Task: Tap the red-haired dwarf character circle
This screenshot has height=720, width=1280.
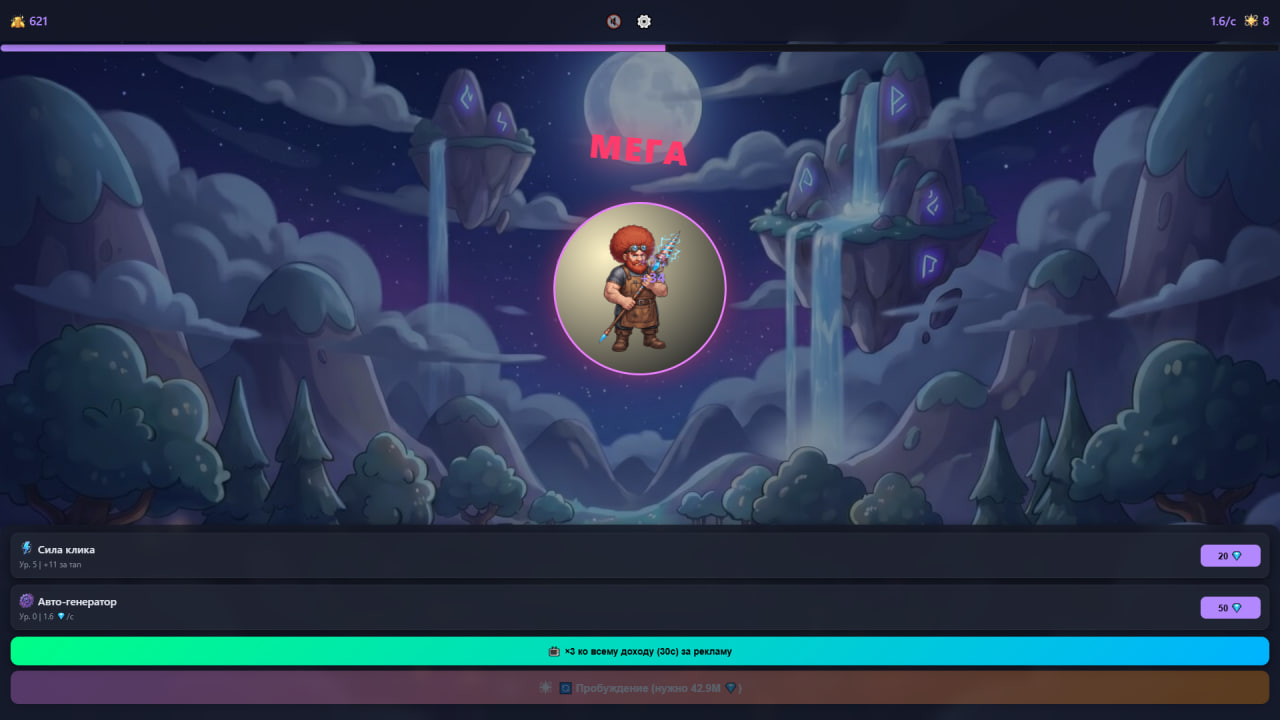Action: coord(640,288)
